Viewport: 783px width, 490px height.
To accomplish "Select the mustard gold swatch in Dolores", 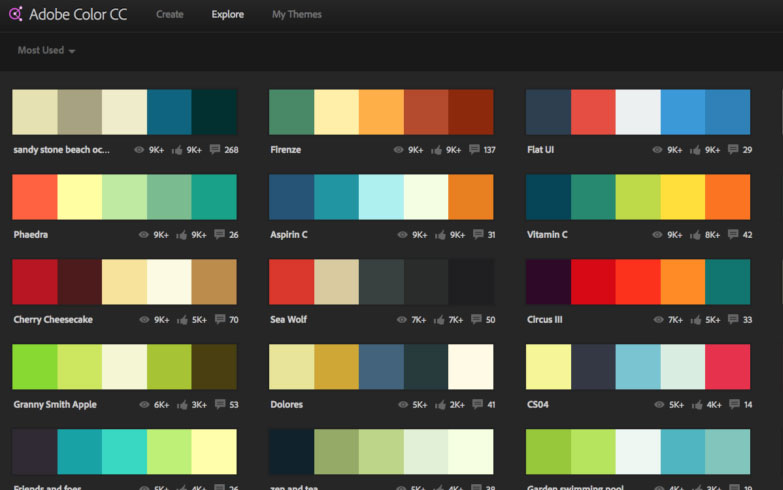I will pos(337,367).
